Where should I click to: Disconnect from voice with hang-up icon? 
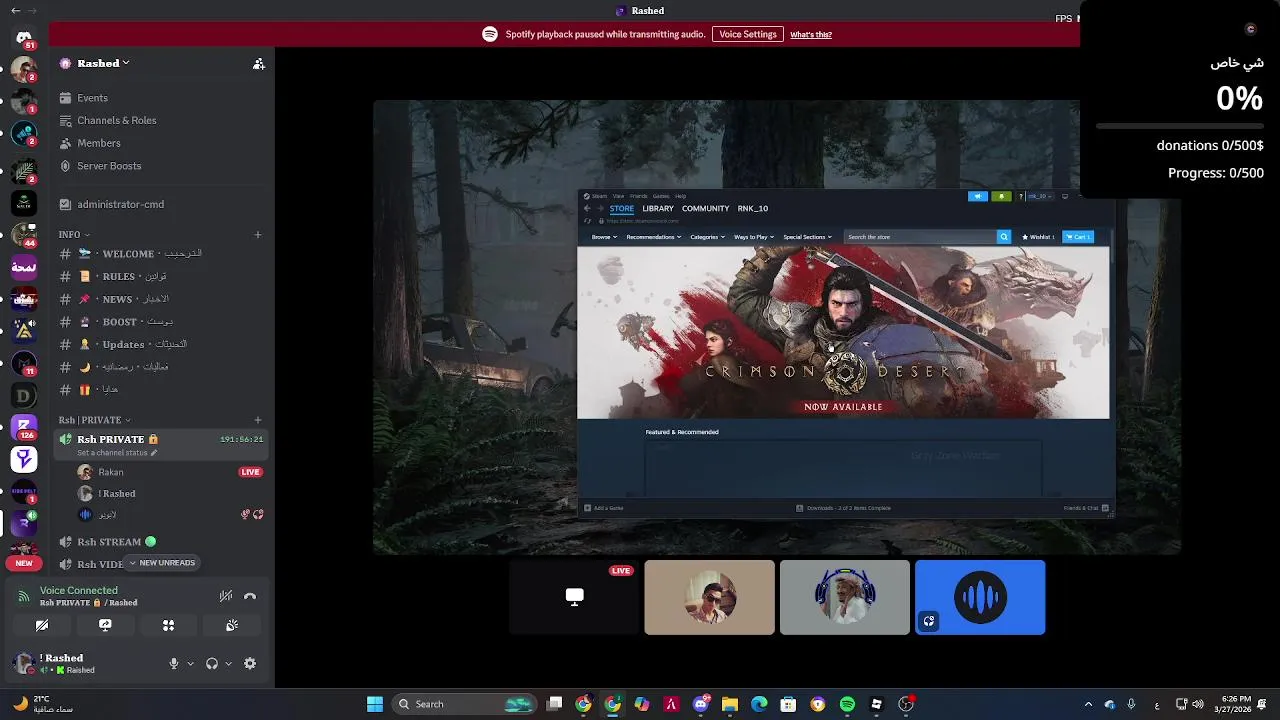point(250,596)
